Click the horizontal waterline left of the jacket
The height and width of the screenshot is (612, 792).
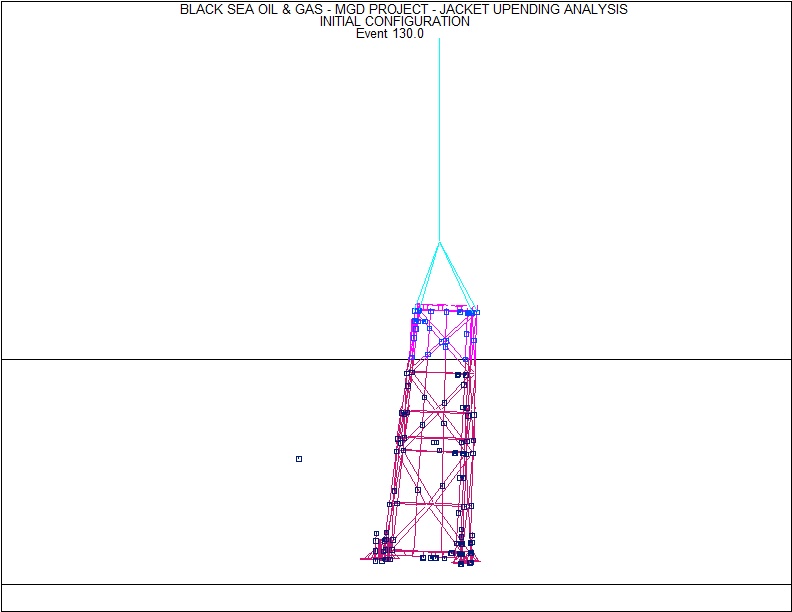[x=200, y=359]
